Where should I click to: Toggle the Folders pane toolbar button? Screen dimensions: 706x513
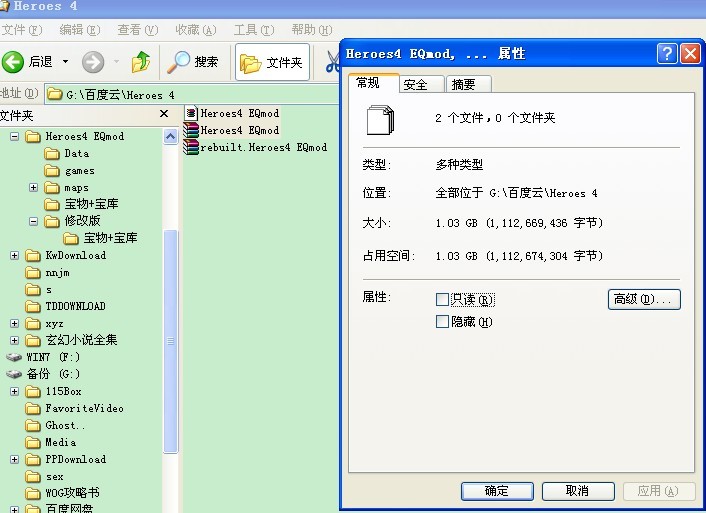click(x=272, y=62)
